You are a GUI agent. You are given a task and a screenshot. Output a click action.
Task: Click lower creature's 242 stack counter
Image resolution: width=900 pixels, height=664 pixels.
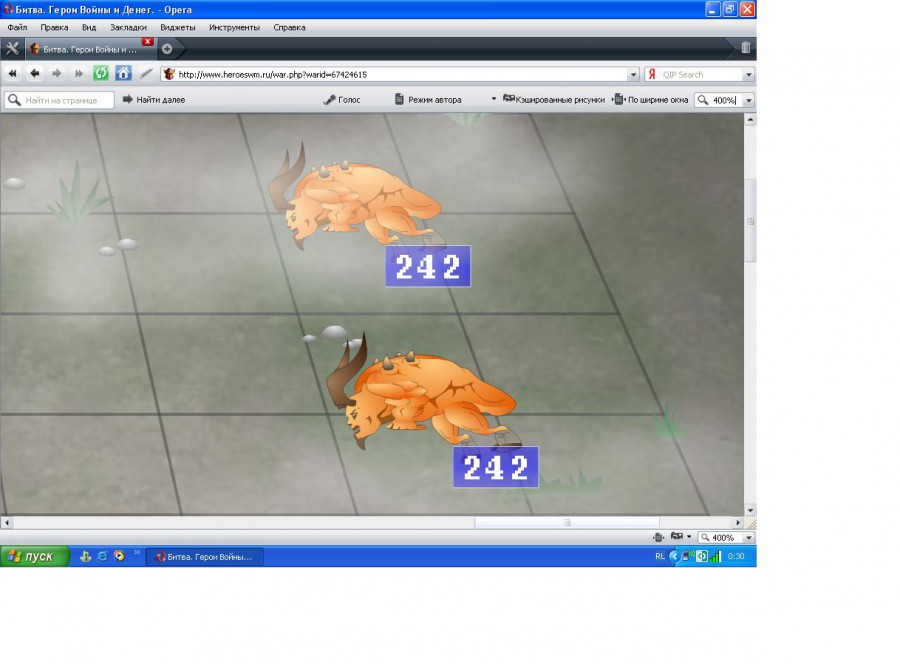point(496,467)
